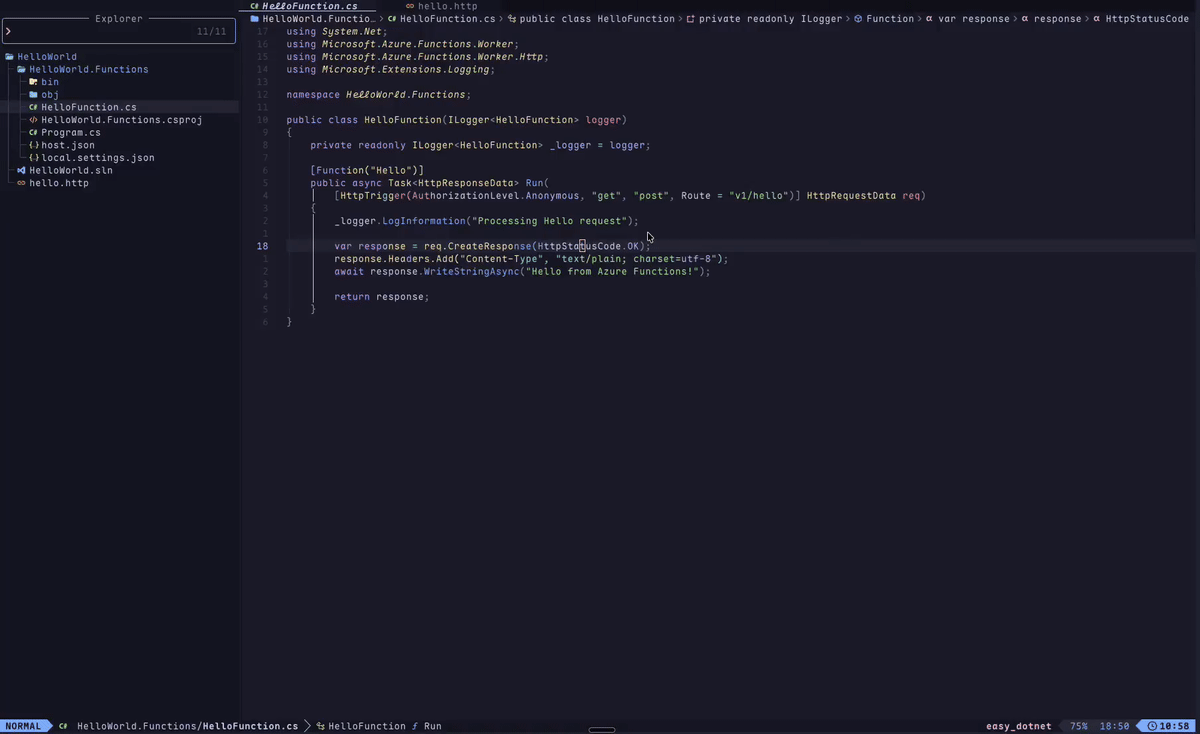This screenshot has height=734, width=1200.
Task: Click the Explorer panel title
Action: tap(118, 18)
